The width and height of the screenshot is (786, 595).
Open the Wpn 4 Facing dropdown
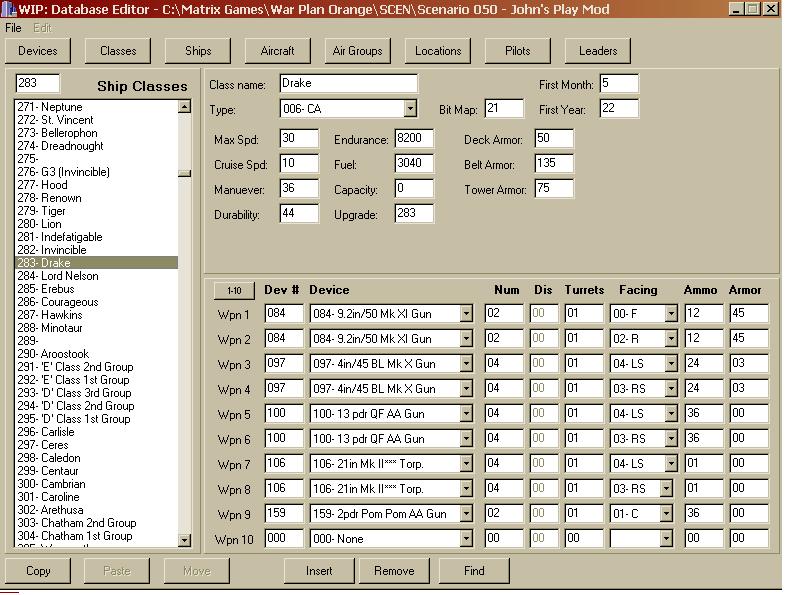[x=671, y=389]
